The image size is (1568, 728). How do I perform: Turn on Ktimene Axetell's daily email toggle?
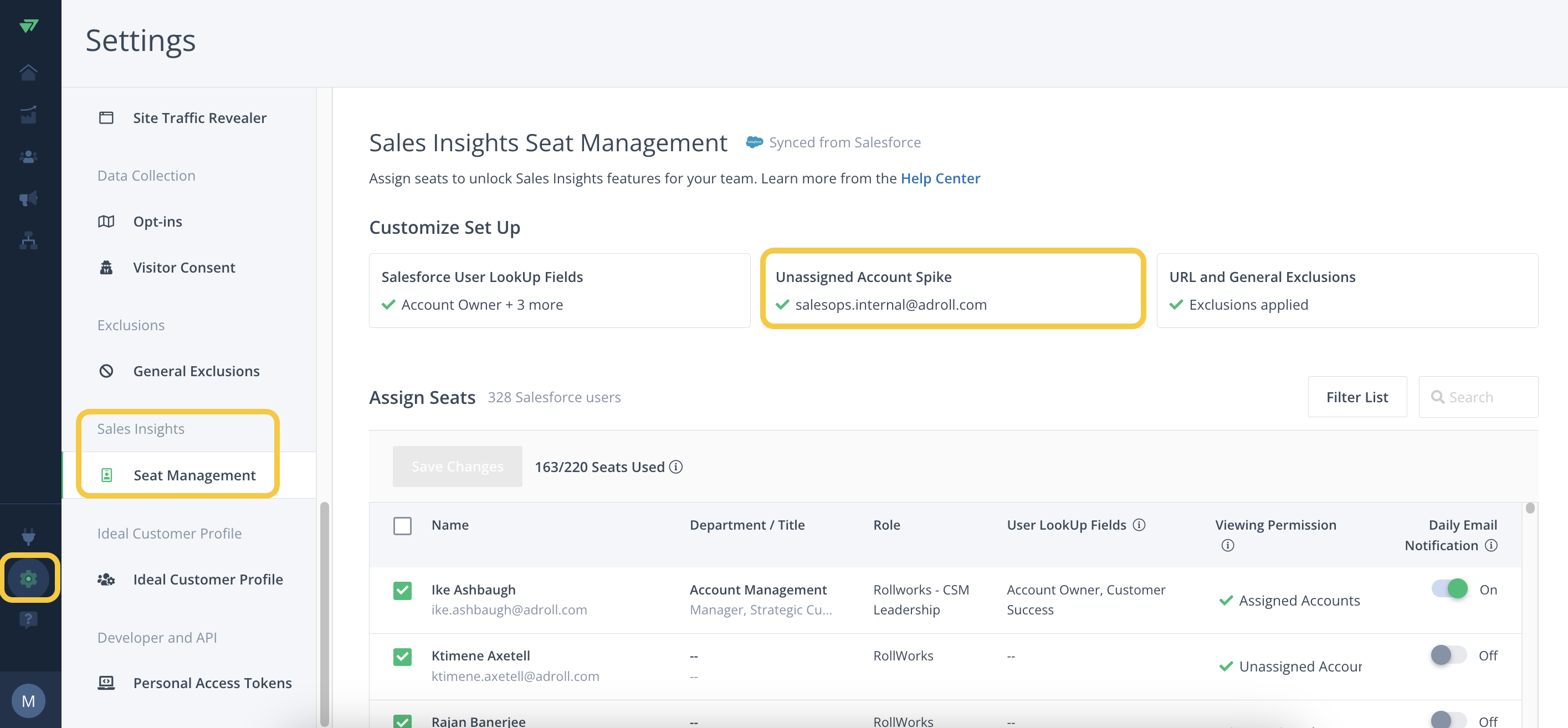coord(1449,655)
